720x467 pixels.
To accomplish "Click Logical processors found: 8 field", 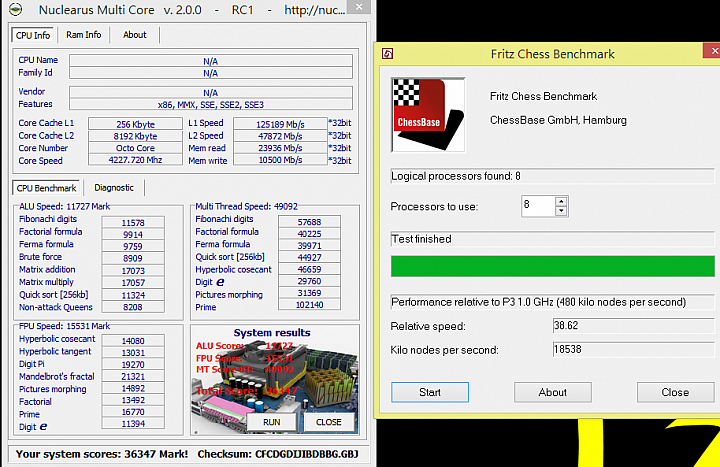I will tap(552, 176).
